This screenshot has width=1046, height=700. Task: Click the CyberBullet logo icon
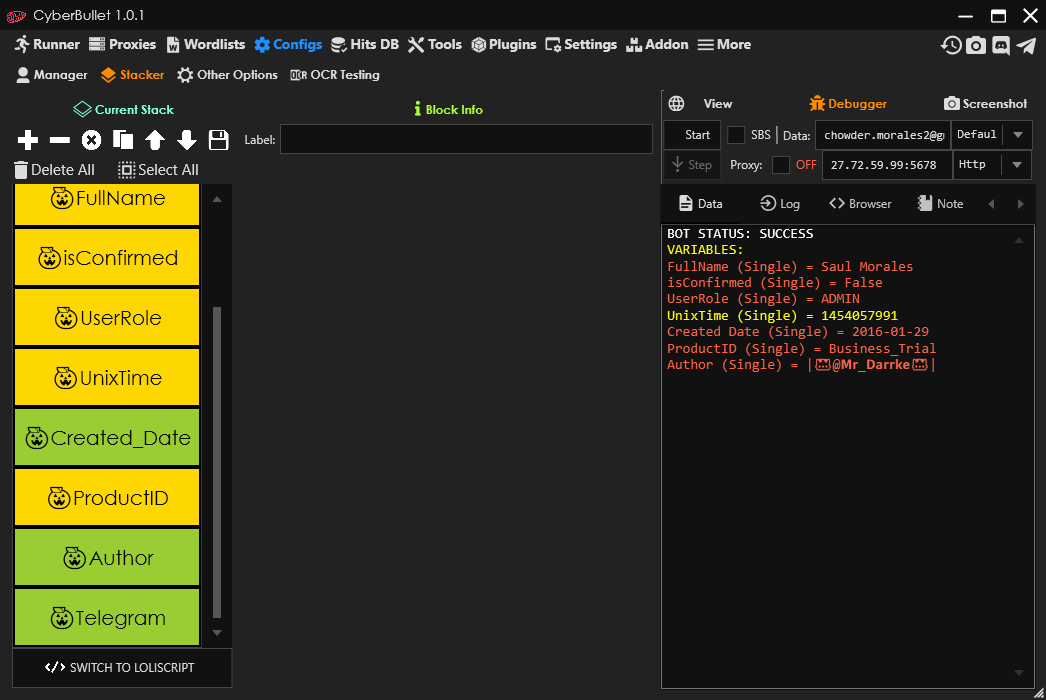(x=16, y=15)
